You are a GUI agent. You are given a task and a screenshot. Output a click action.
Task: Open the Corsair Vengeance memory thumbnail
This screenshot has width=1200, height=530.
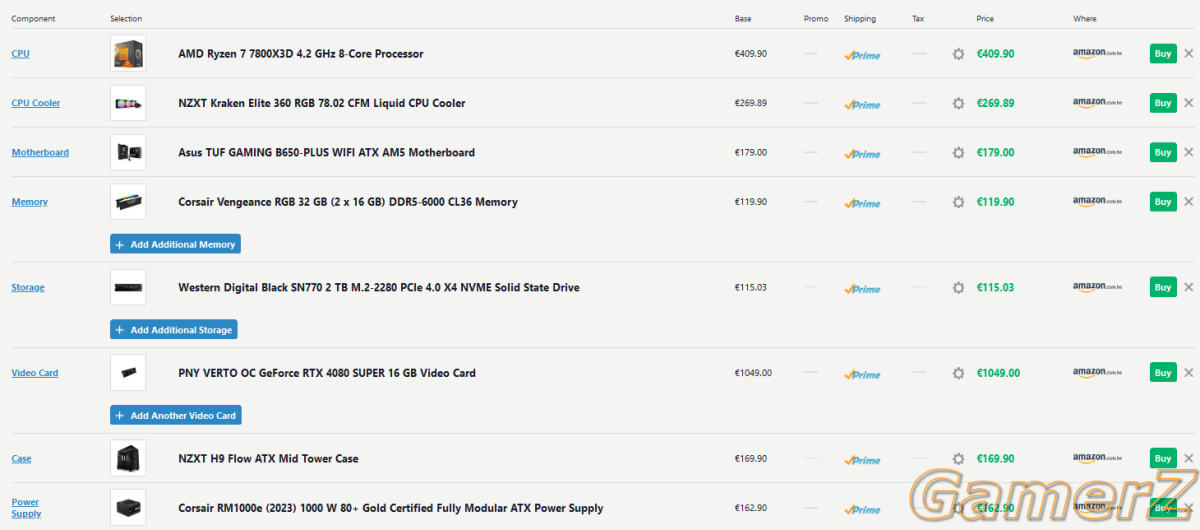[x=128, y=202]
